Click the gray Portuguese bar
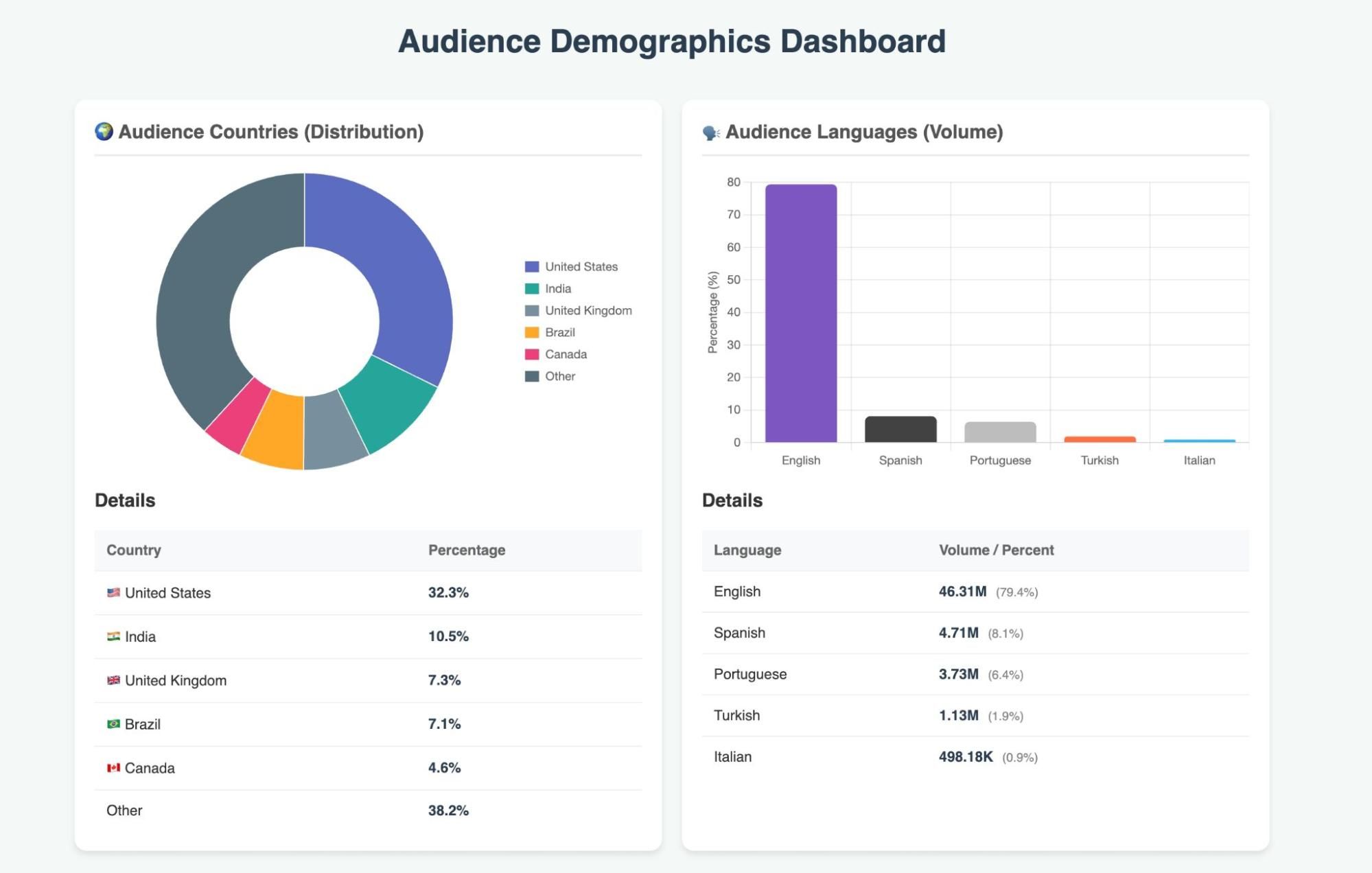This screenshot has height=873, width=1372. click(x=1000, y=432)
